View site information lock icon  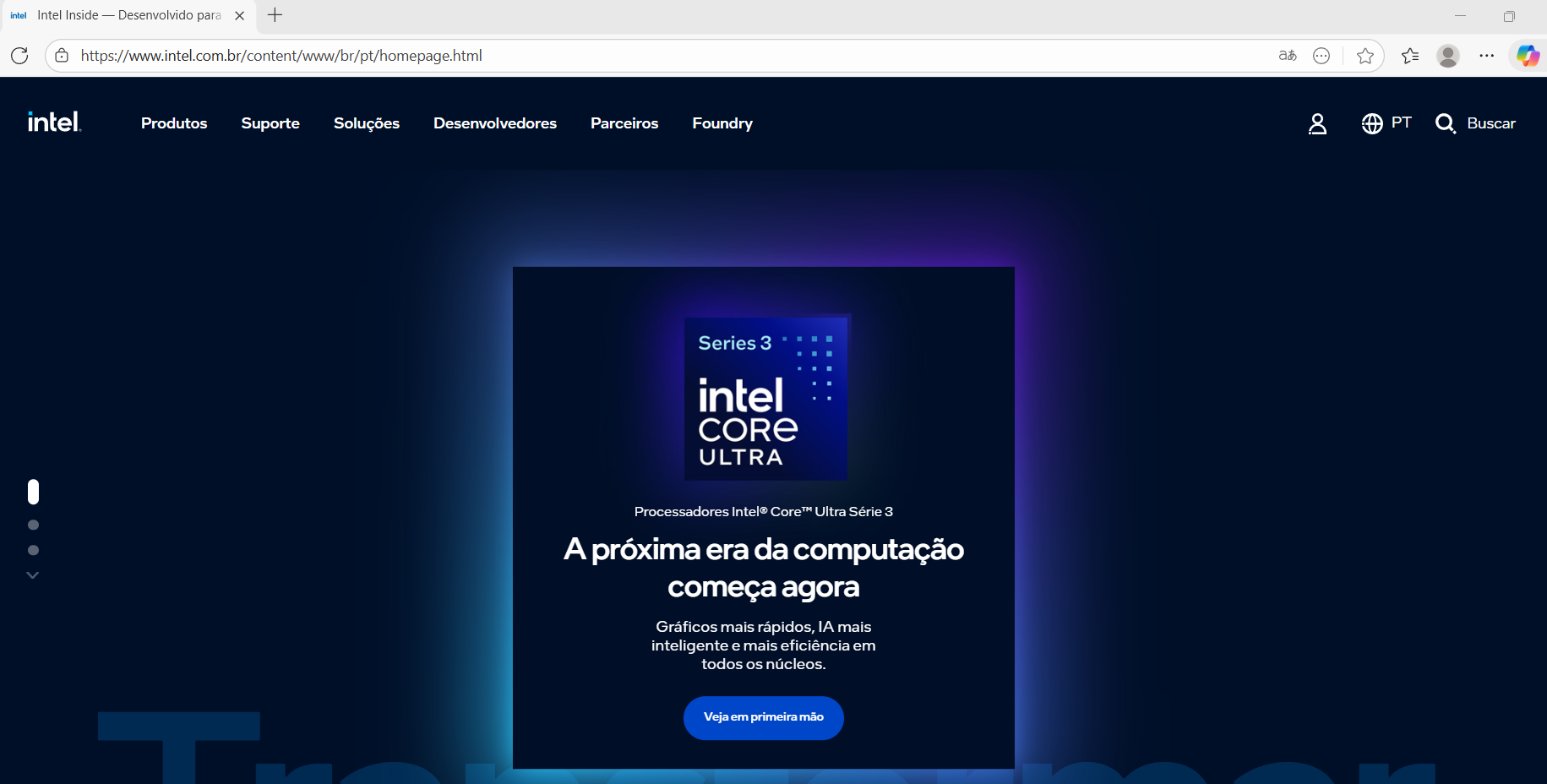coord(62,56)
